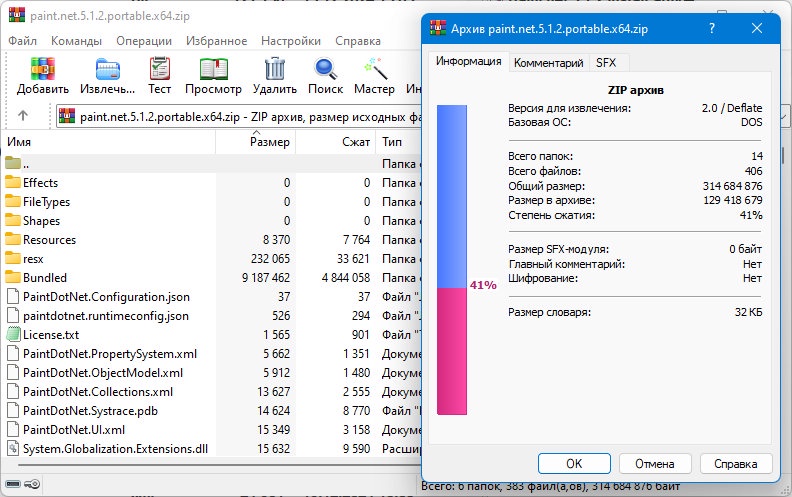Click Размер в архиве value 129 418 679

[x=732, y=200]
